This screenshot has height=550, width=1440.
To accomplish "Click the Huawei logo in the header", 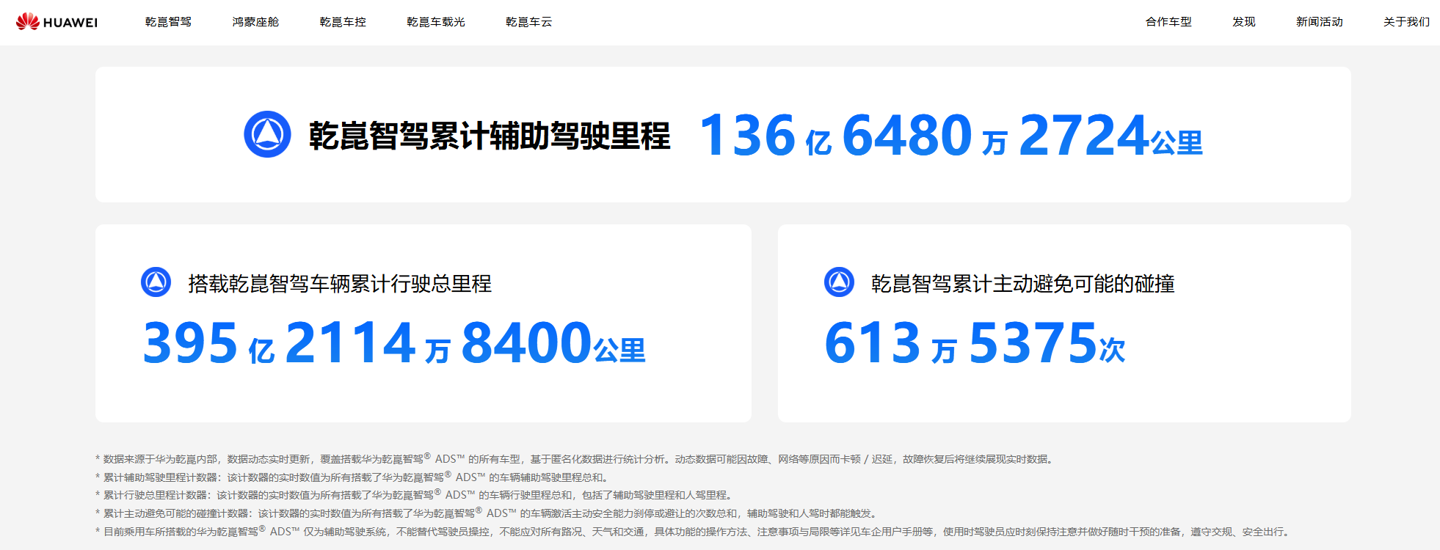I will click(57, 22).
